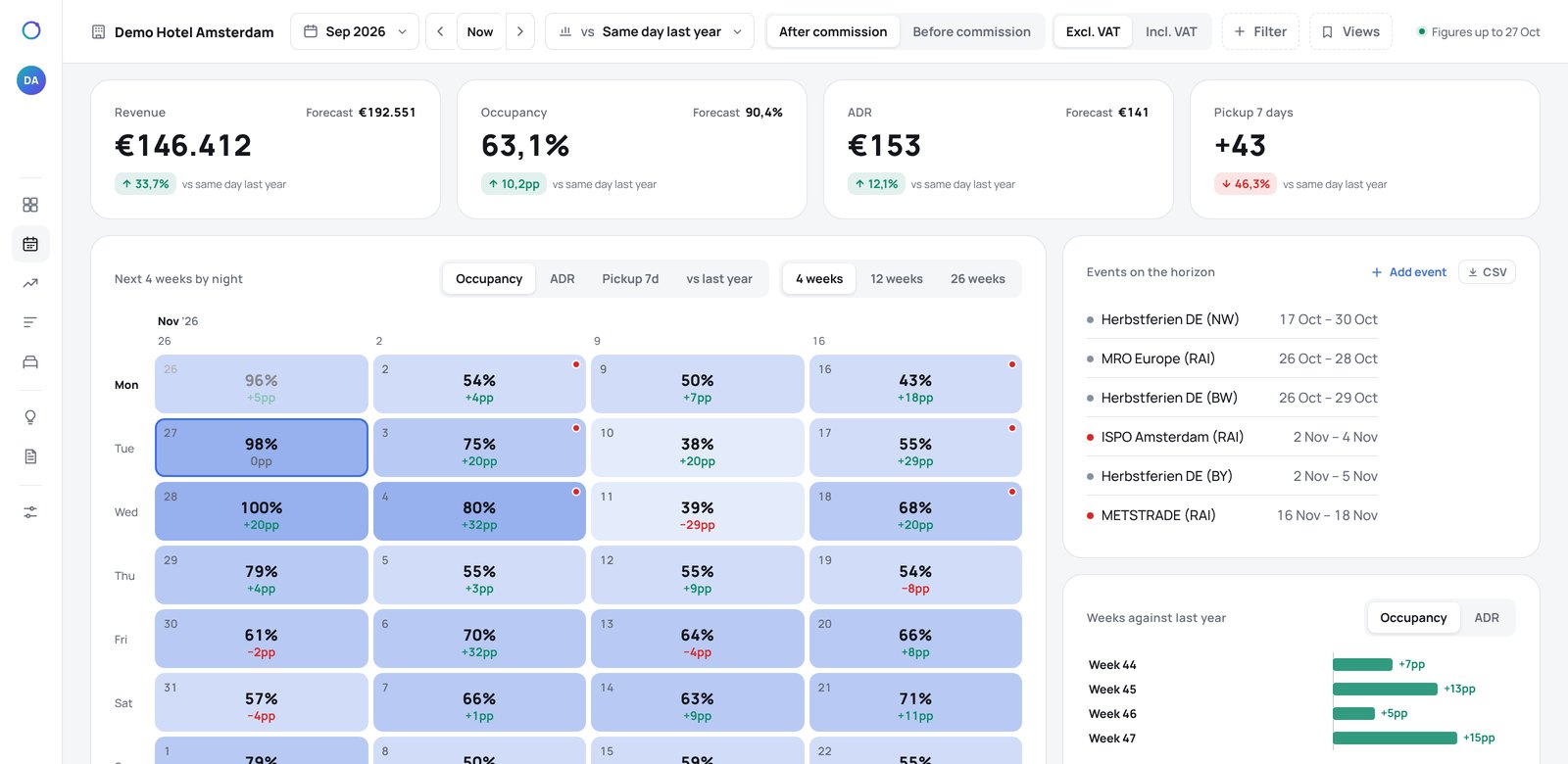Click the Add event link
The image size is (1568, 764).
coord(1408,272)
